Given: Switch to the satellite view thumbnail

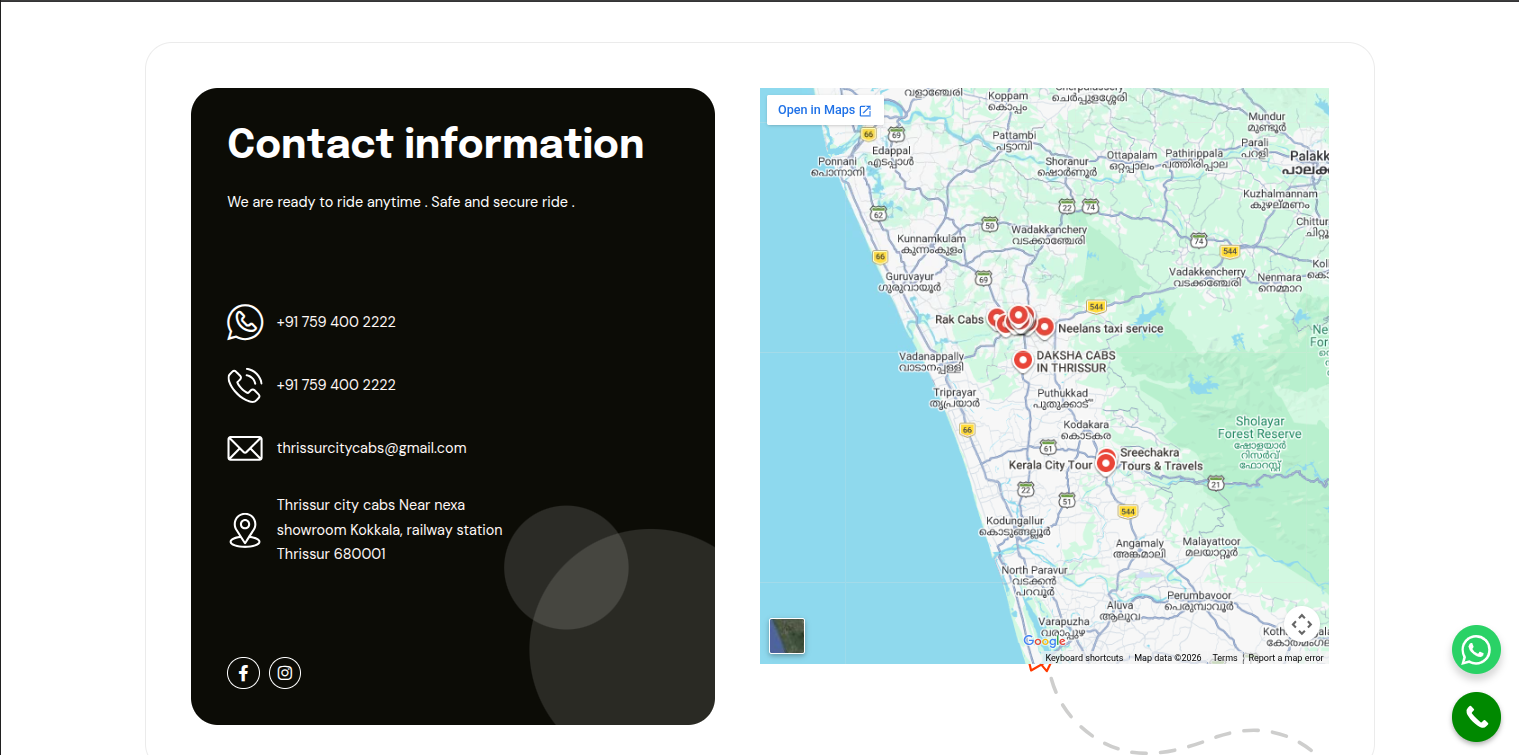Looking at the screenshot, I should (787, 636).
